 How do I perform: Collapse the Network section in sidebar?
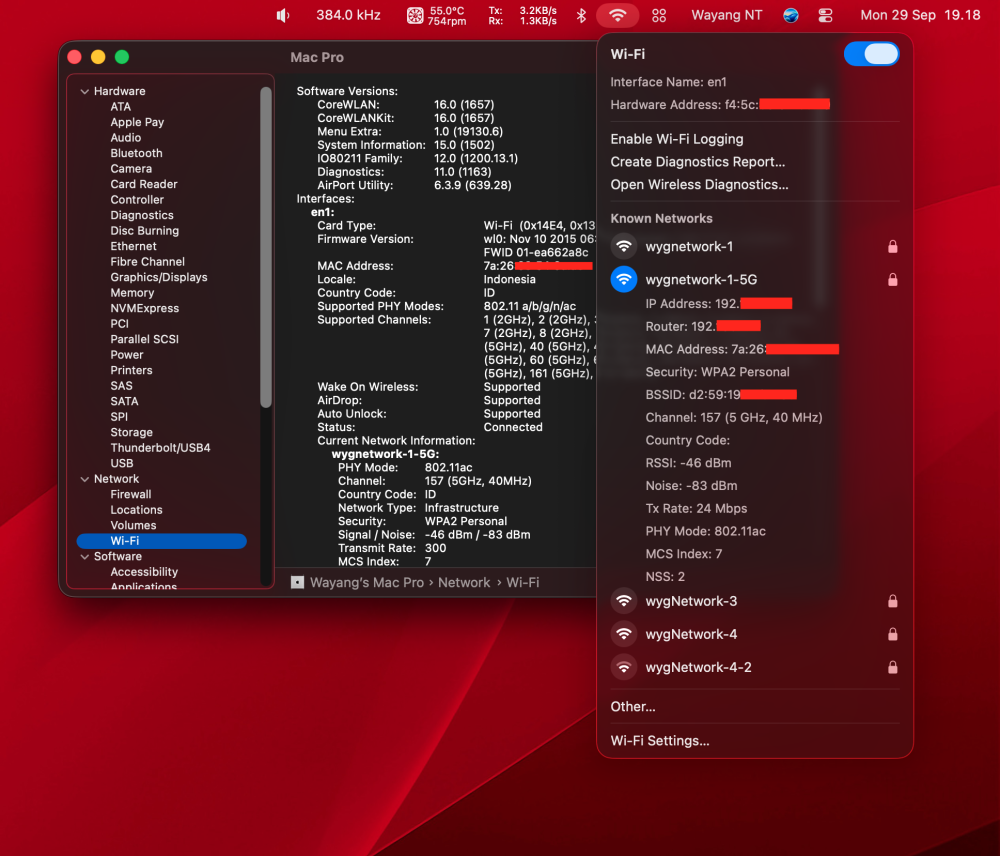click(84, 479)
